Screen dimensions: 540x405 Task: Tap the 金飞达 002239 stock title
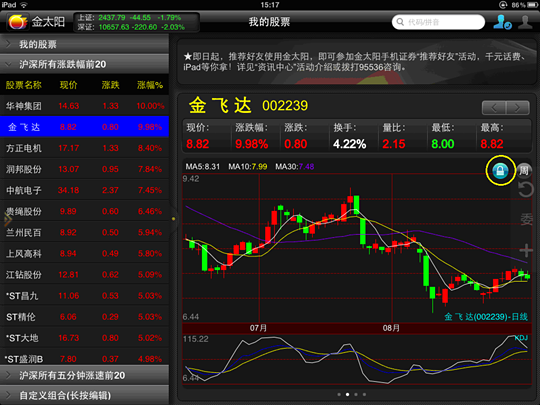[x=248, y=105]
